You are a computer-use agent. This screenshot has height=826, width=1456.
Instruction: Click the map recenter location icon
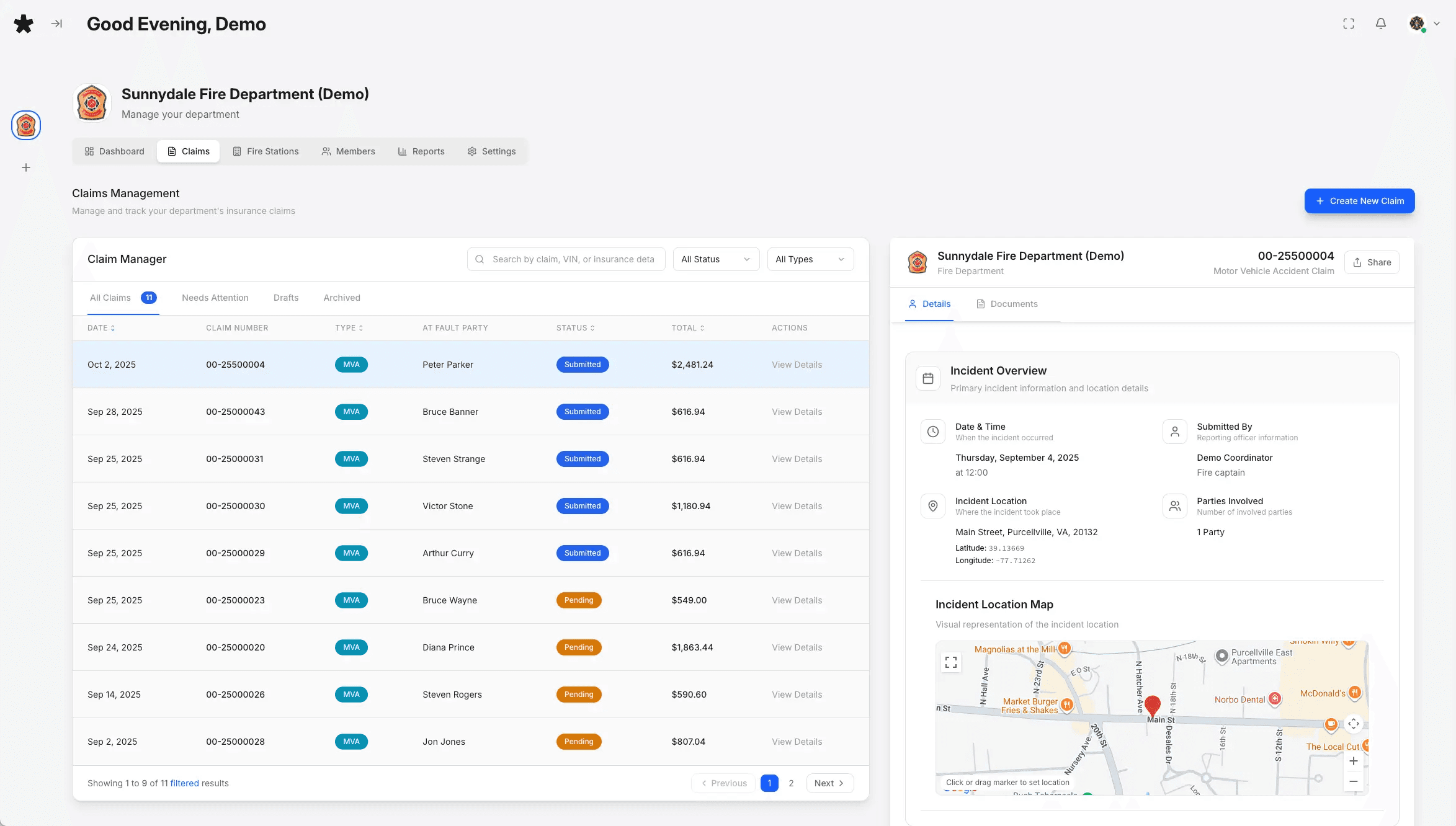pos(1354,724)
